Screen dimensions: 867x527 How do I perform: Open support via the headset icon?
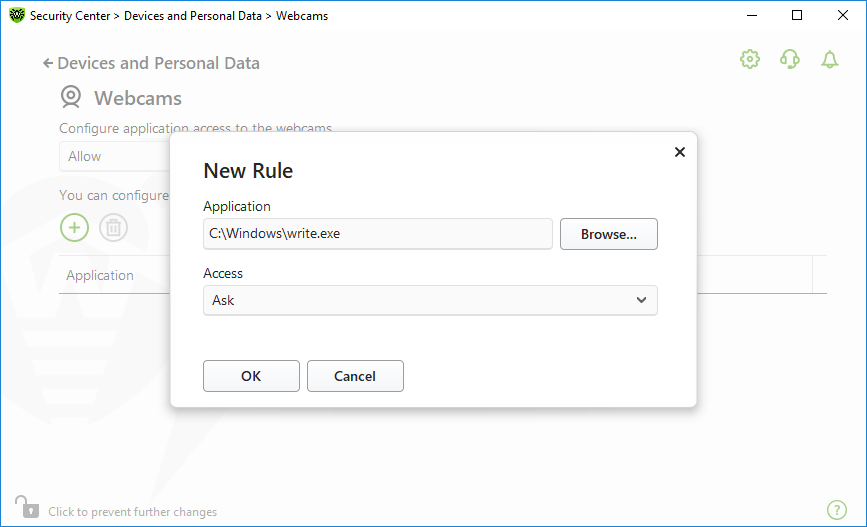790,59
